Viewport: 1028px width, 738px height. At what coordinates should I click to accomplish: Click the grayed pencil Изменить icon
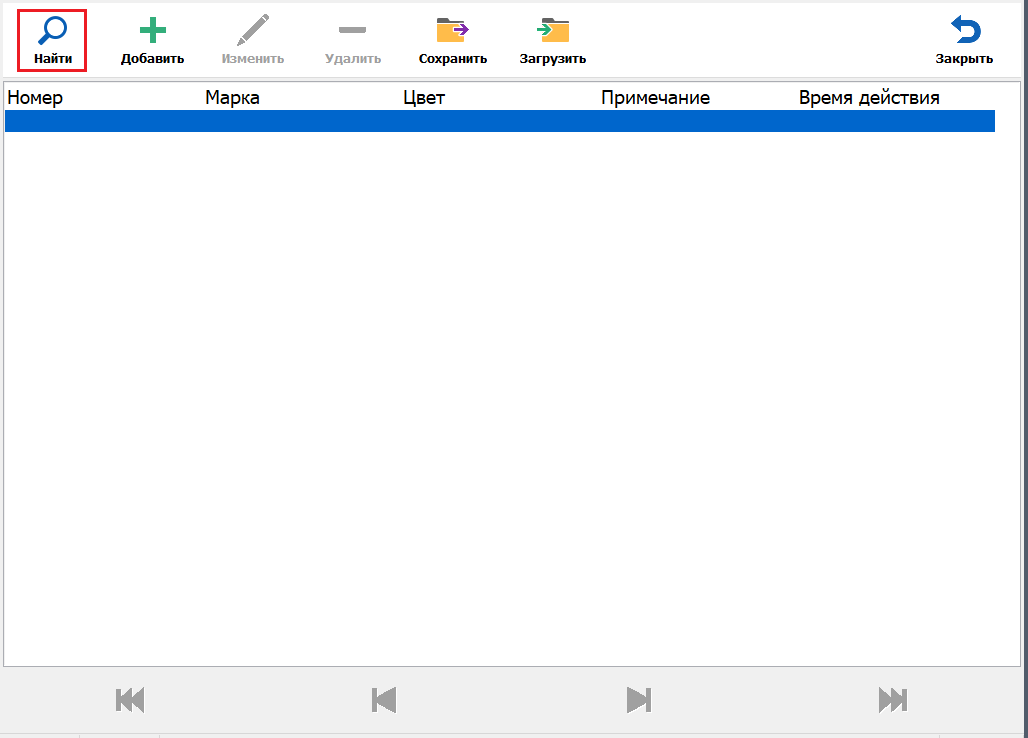(253, 31)
